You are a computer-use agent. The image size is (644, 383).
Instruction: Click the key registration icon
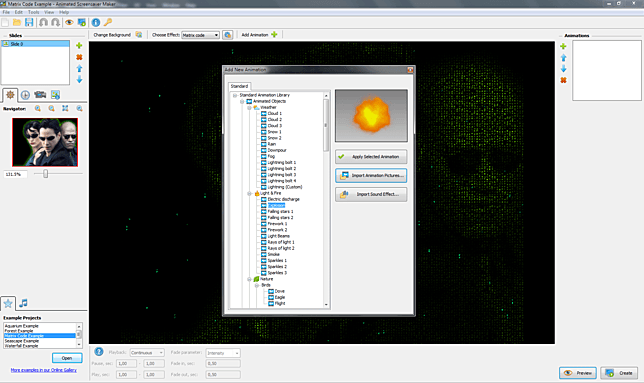(x=108, y=23)
